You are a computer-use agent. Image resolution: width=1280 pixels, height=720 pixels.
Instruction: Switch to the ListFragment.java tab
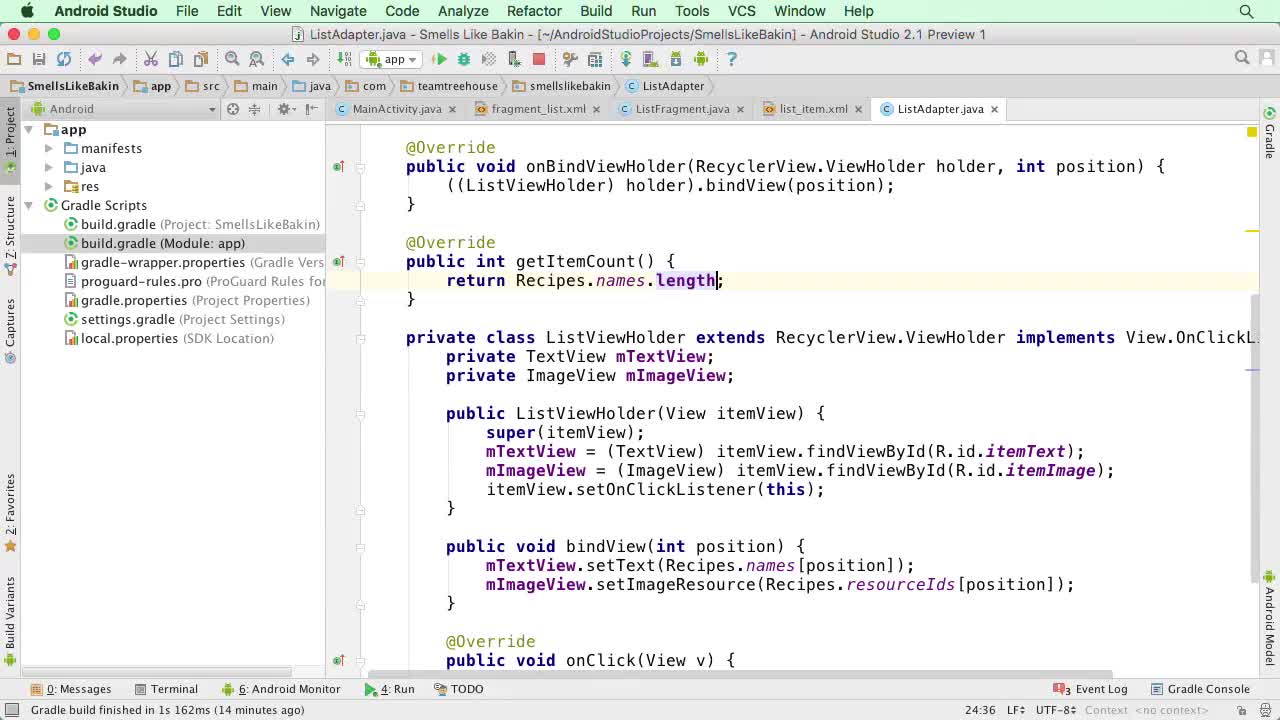(682, 109)
